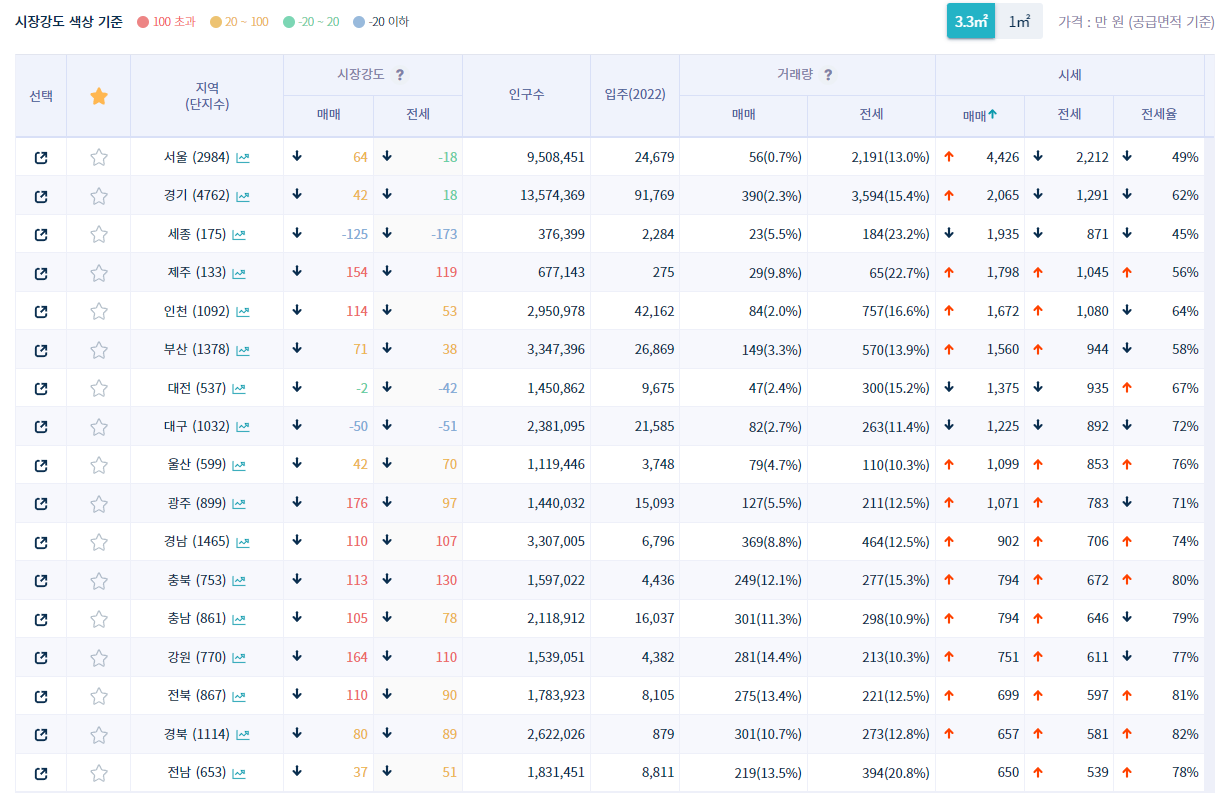Open external link icon for 제주 row
The image size is (1231, 801).
(x=41, y=273)
